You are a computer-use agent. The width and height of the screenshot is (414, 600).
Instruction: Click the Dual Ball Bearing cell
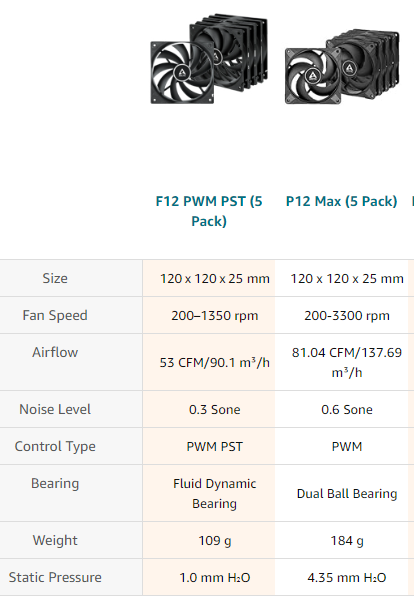pos(347,494)
